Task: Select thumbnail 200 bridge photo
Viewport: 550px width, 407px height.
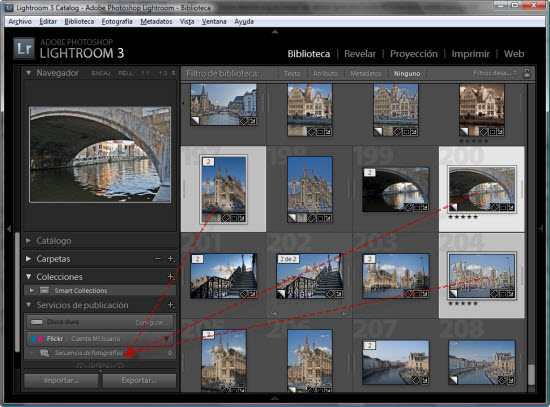Action: tap(482, 189)
